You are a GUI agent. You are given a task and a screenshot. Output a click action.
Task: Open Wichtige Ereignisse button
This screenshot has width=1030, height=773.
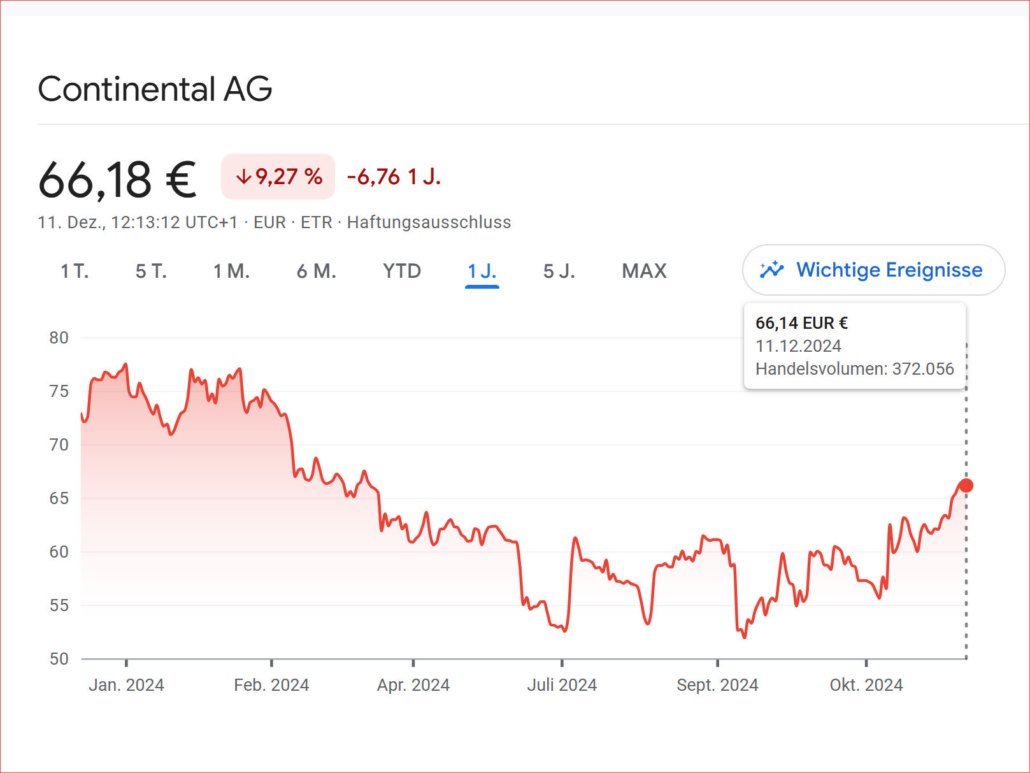pyautogui.click(x=874, y=270)
